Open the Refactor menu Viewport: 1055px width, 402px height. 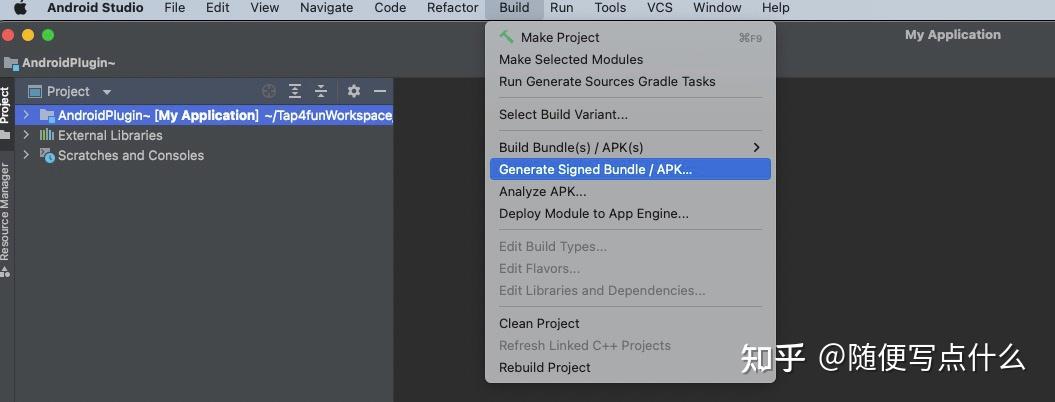[452, 8]
